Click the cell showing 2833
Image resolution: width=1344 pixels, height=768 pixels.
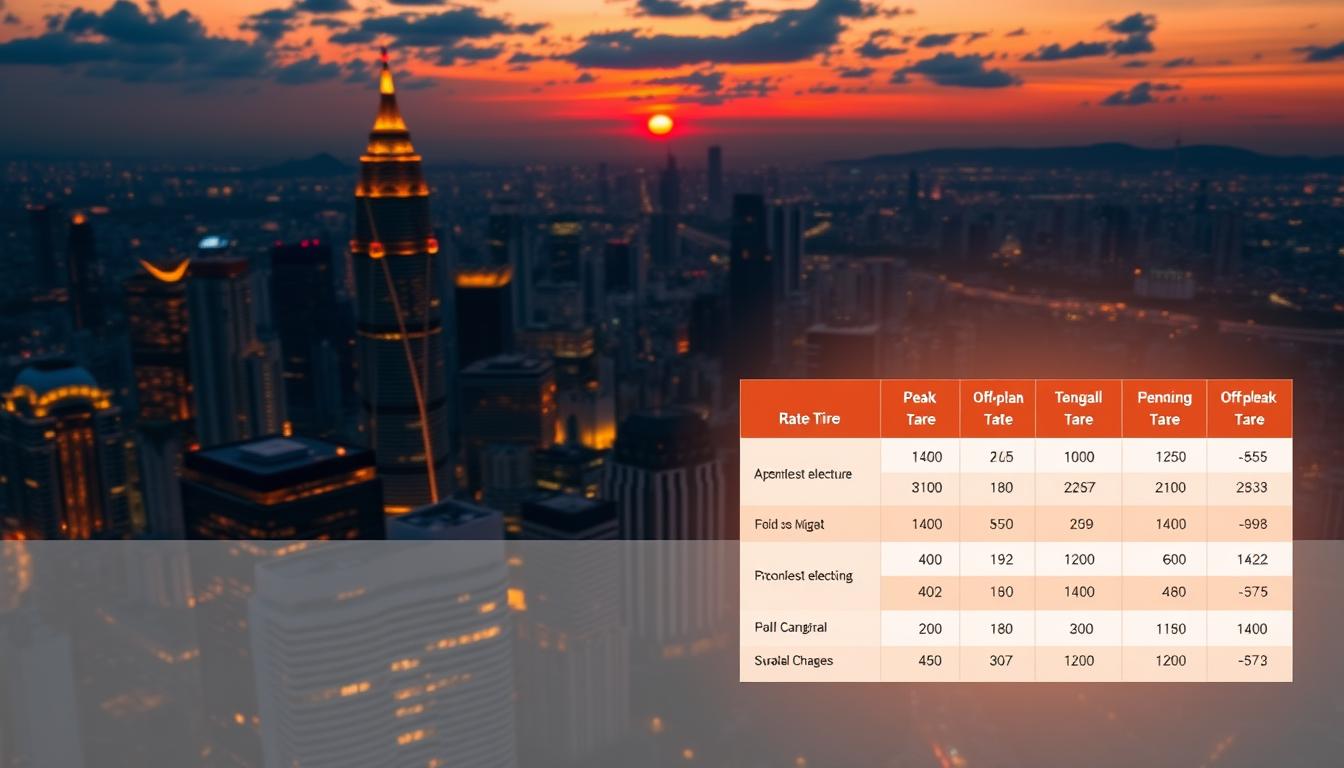[x=1251, y=488]
